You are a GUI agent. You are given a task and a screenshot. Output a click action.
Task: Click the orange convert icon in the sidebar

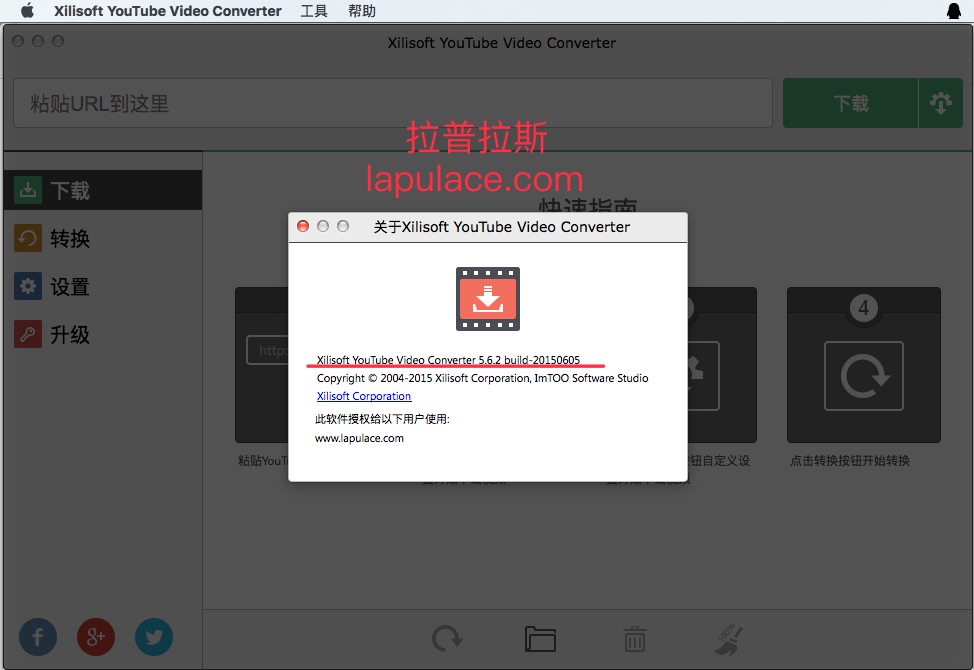tap(28, 238)
